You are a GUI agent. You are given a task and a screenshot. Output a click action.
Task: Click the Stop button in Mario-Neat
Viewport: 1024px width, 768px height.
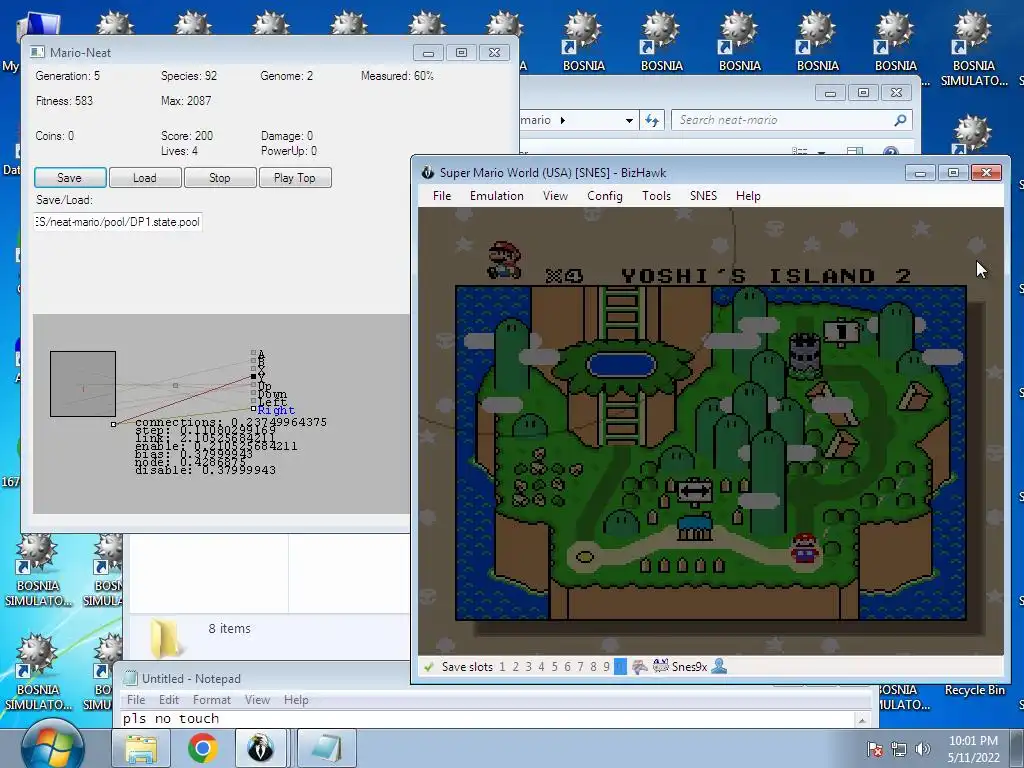[220, 178]
